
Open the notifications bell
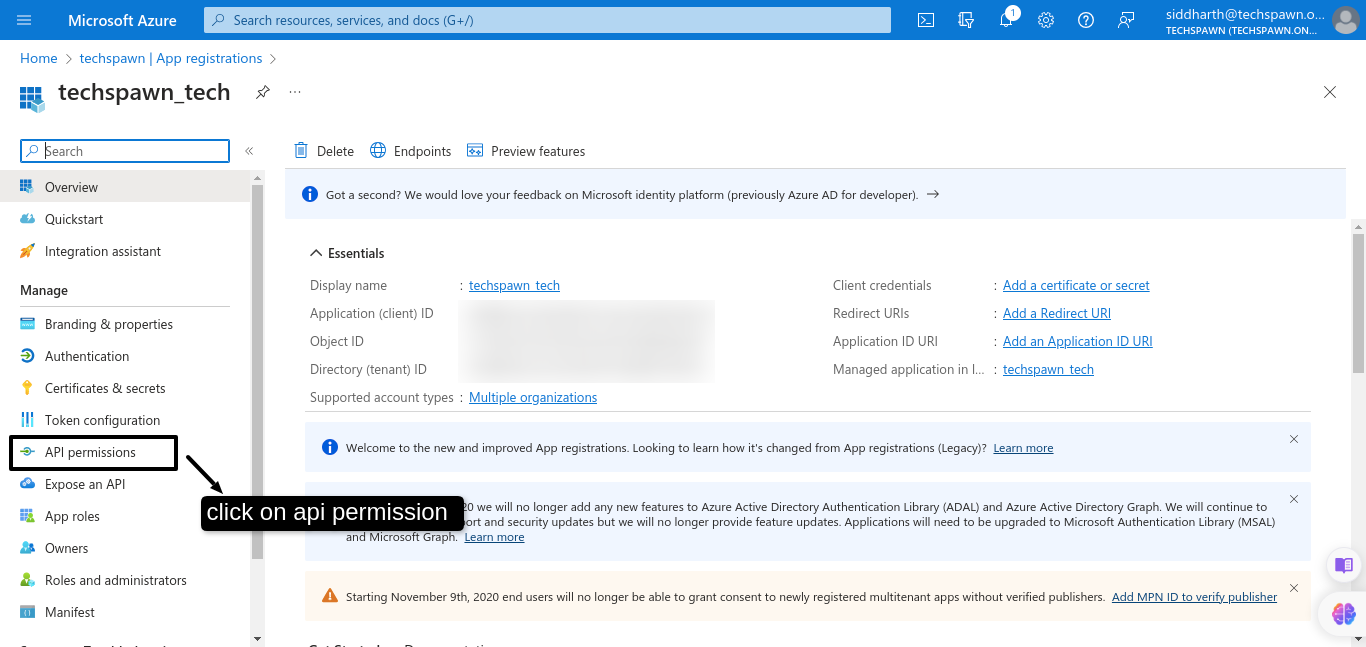(1006, 20)
